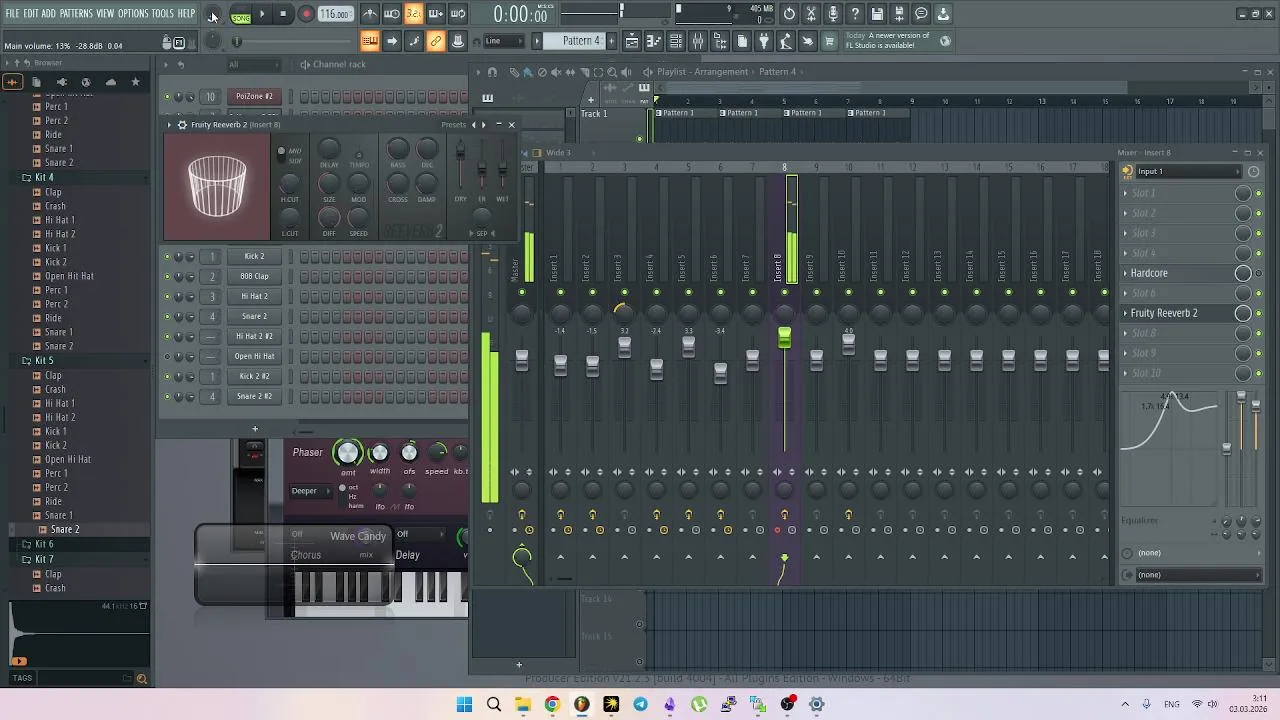This screenshot has height=720, width=1280.
Task: Toggle mute LED of 808 Clap channel
Action: click(167, 277)
